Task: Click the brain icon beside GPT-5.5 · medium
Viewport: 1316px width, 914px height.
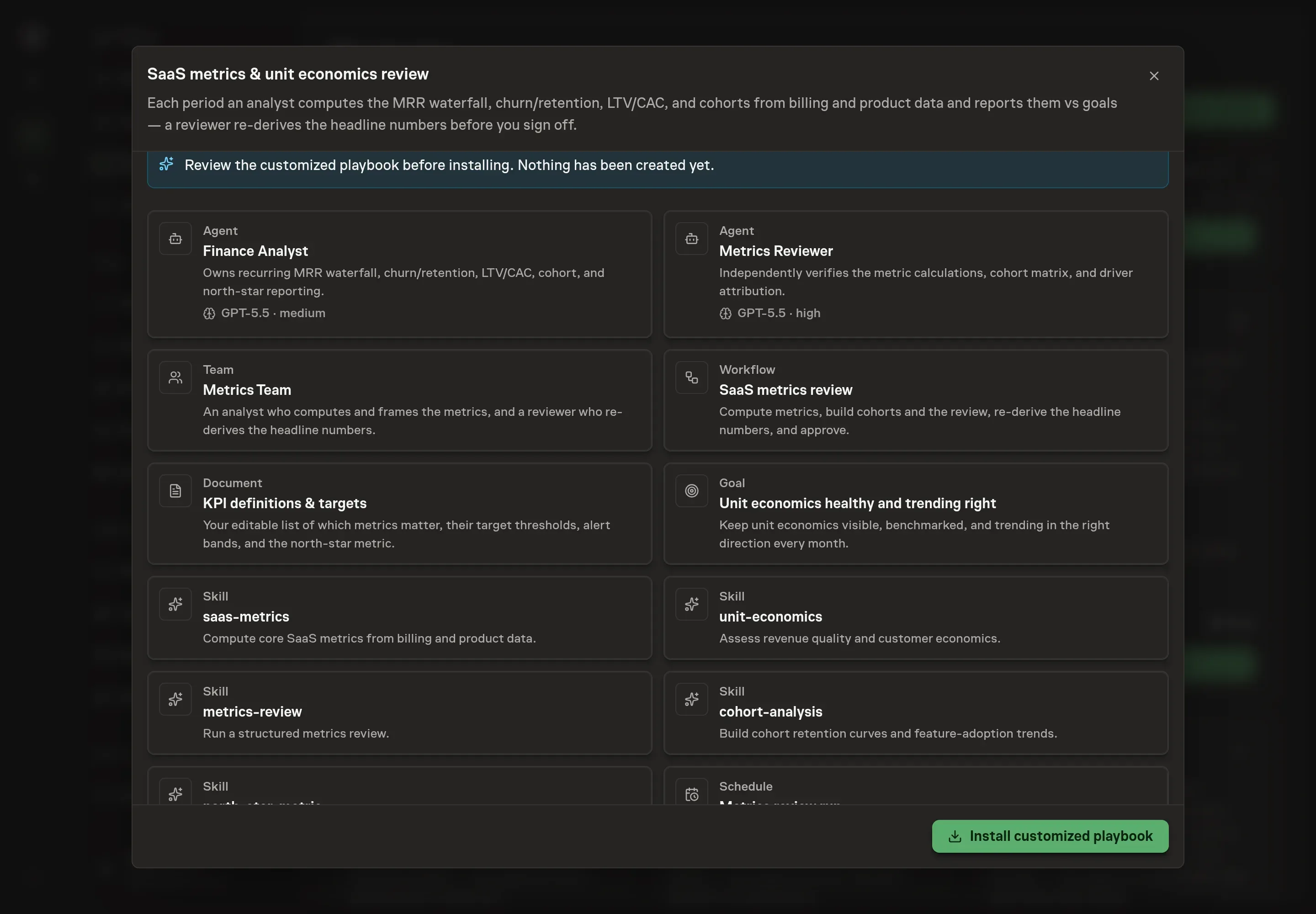Action: [x=209, y=313]
